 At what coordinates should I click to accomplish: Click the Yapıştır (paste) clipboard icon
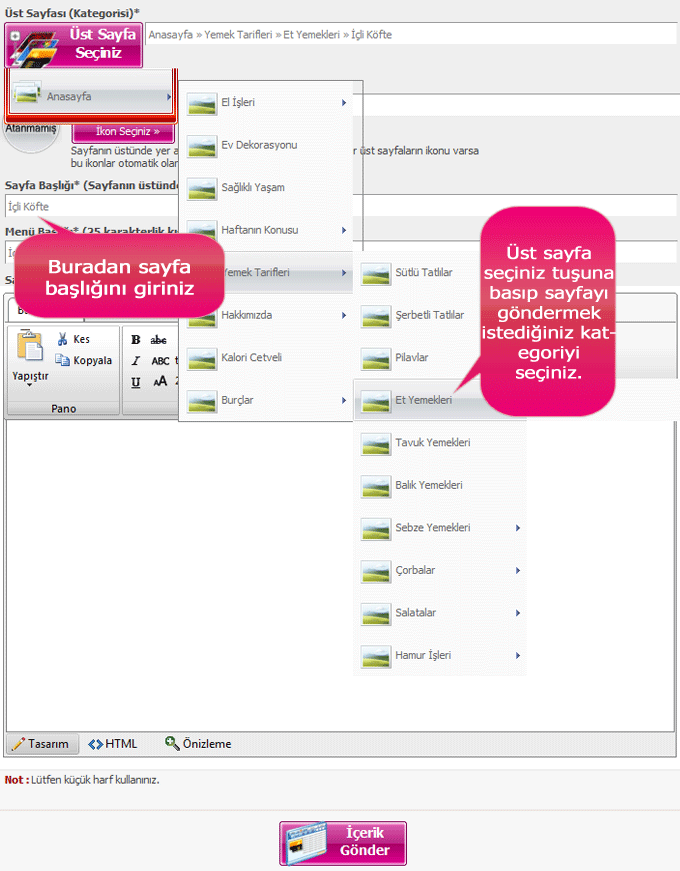pyautogui.click(x=30, y=346)
